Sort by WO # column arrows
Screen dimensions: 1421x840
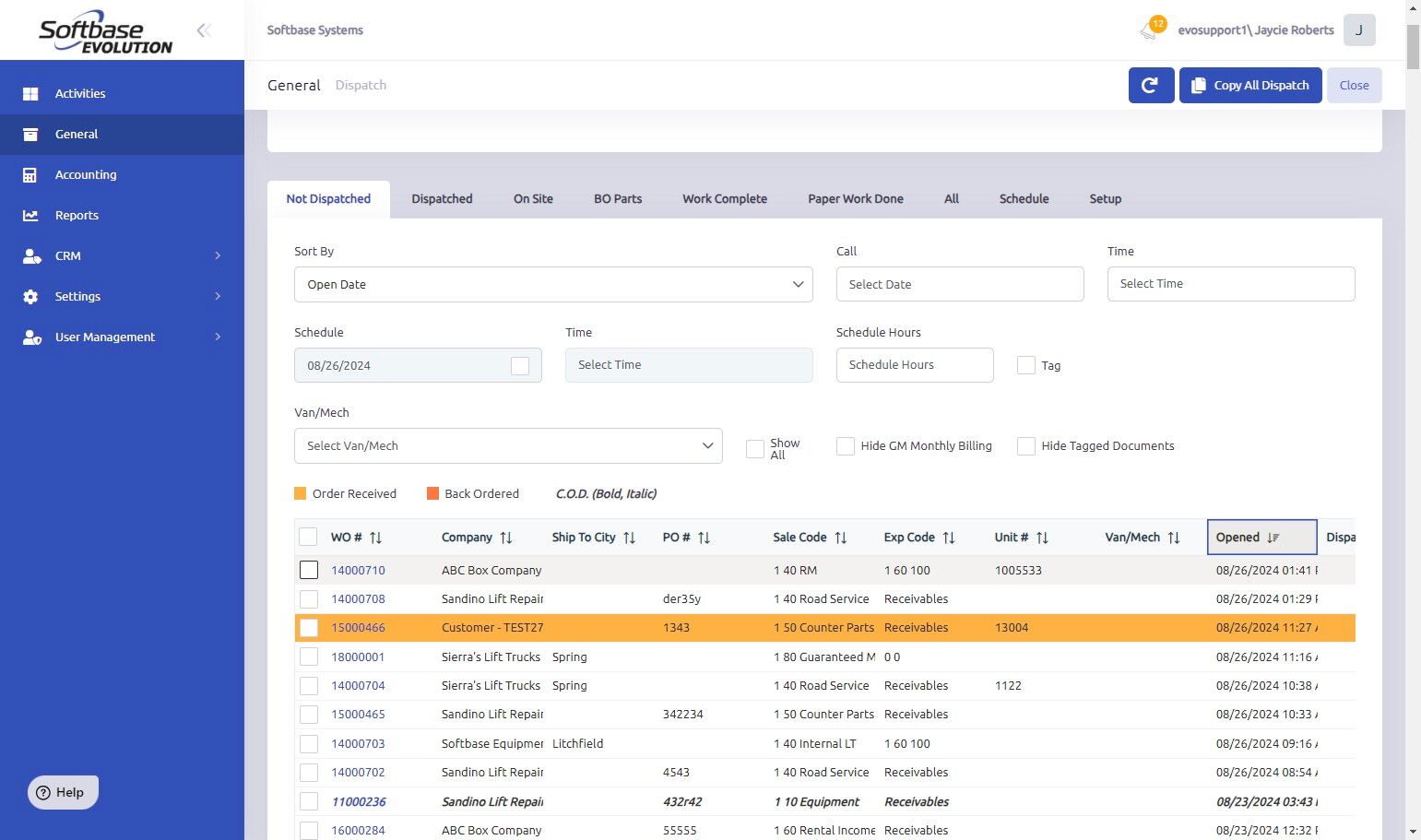375,538
